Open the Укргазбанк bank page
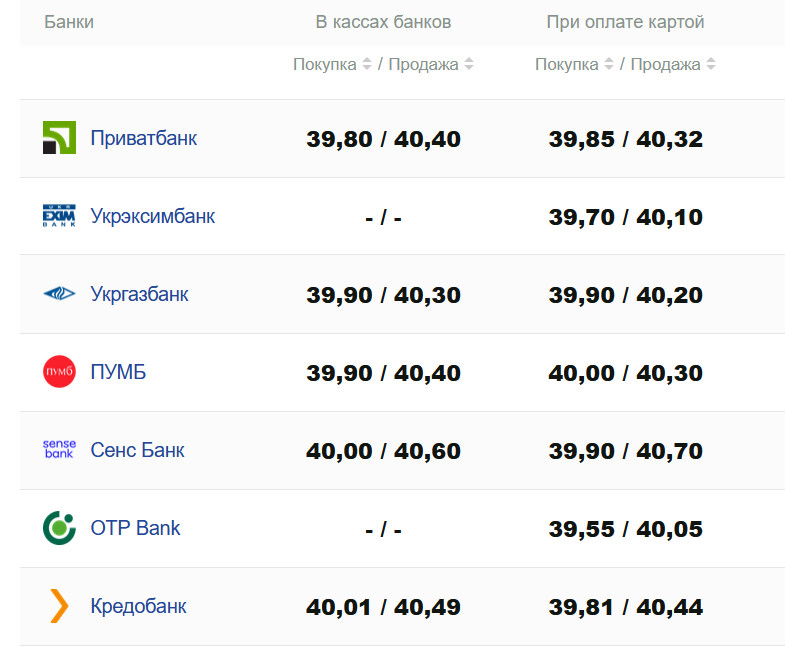The height and width of the screenshot is (652, 785). (139, 294)
